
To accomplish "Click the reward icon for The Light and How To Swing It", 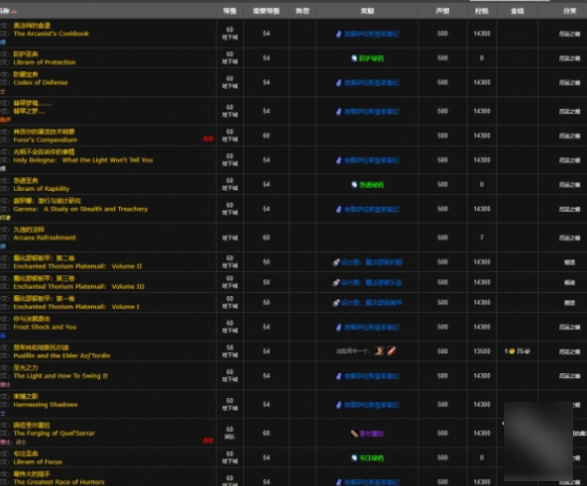I will coord(338,376).
